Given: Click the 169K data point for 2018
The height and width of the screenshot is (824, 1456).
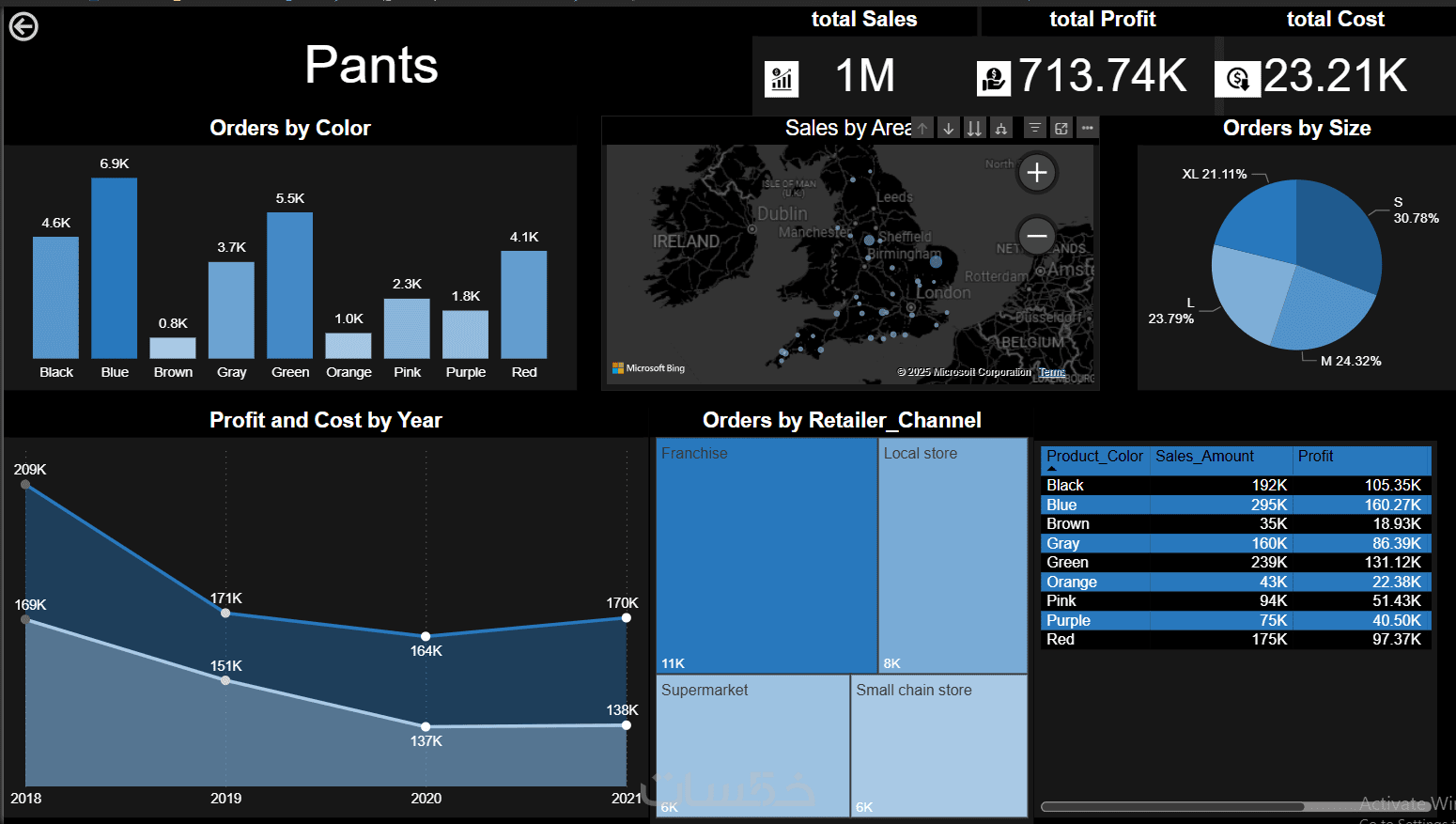Looking at the screenshot, I should [25, 619].
